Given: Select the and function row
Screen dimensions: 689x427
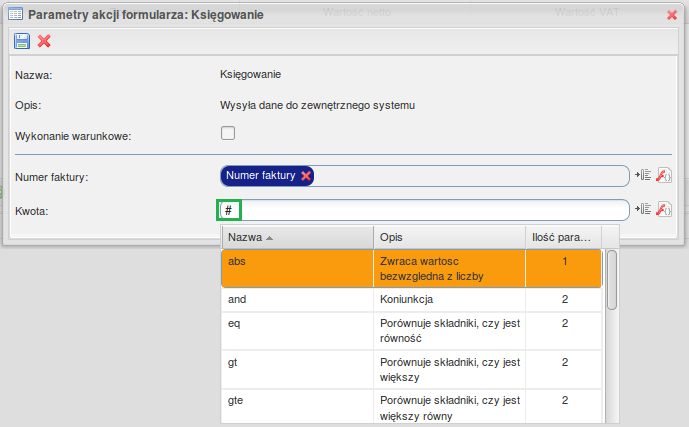Looking at the screenshot, I should click(411, 300).
